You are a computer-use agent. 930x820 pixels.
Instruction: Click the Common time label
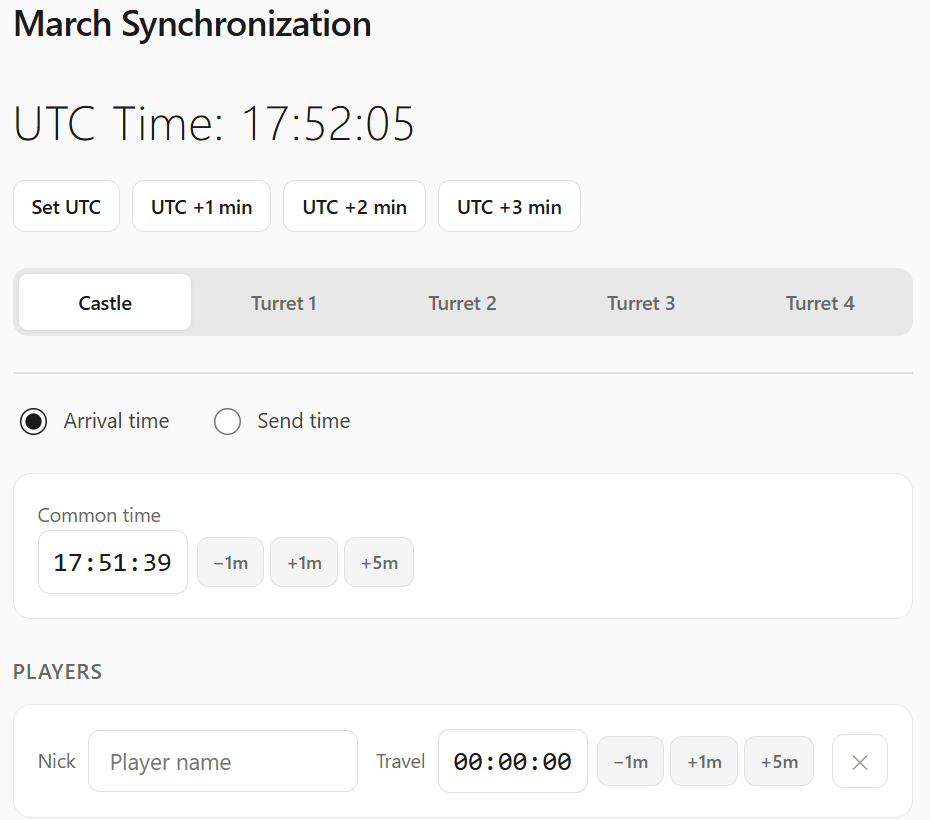(x=99, y=515)
